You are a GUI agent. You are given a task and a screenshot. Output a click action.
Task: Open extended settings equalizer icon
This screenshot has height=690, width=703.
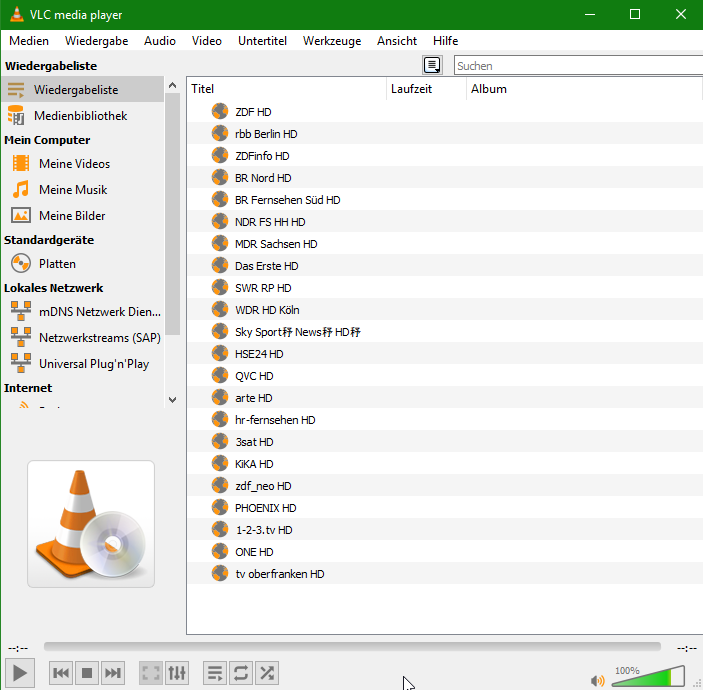pos(177,673)
